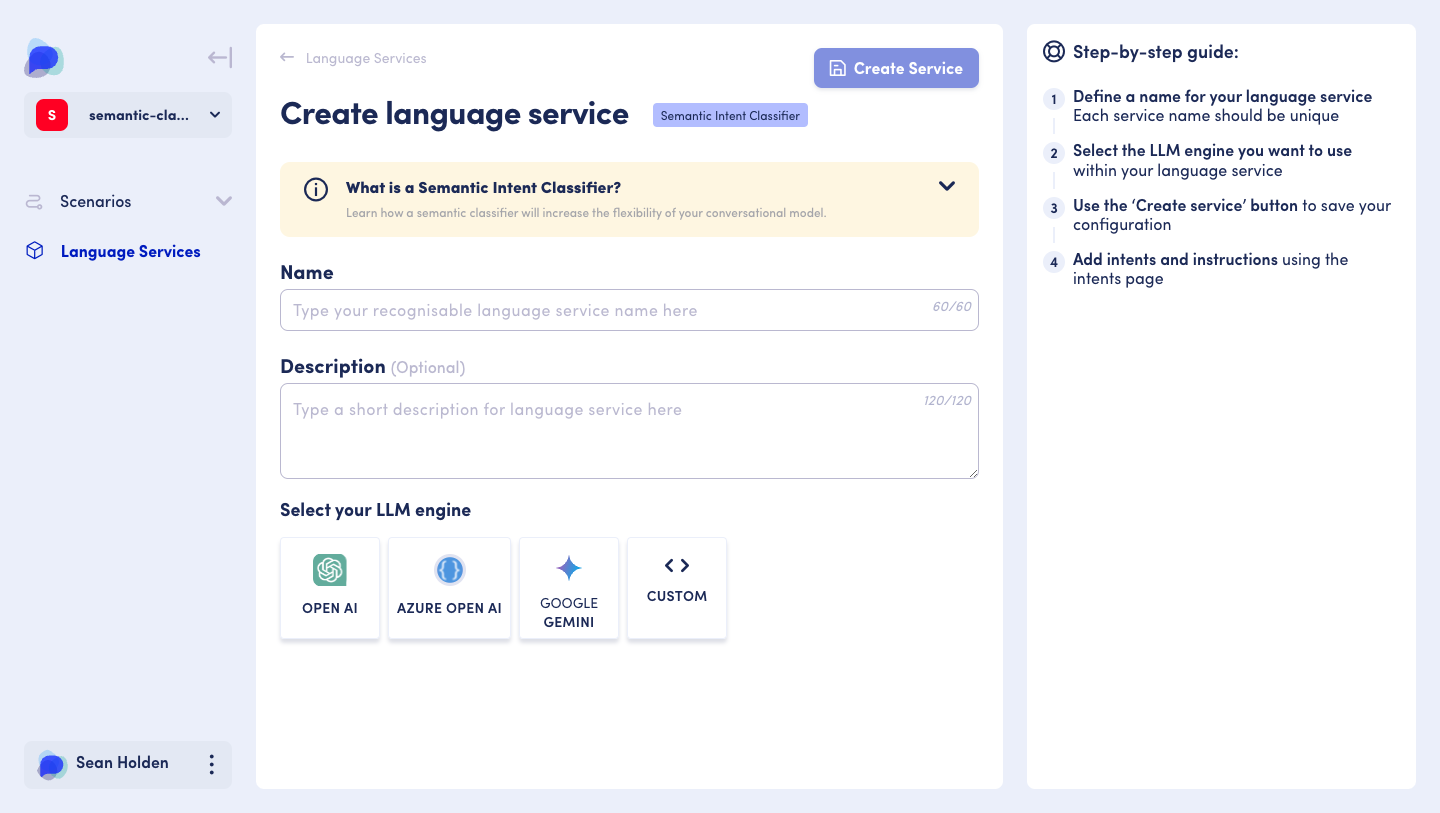Select the Open AI engine icon

330,570
